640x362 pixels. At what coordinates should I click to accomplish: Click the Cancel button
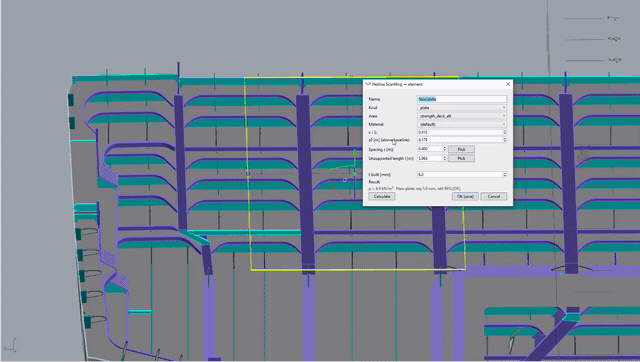pos(493,196)
